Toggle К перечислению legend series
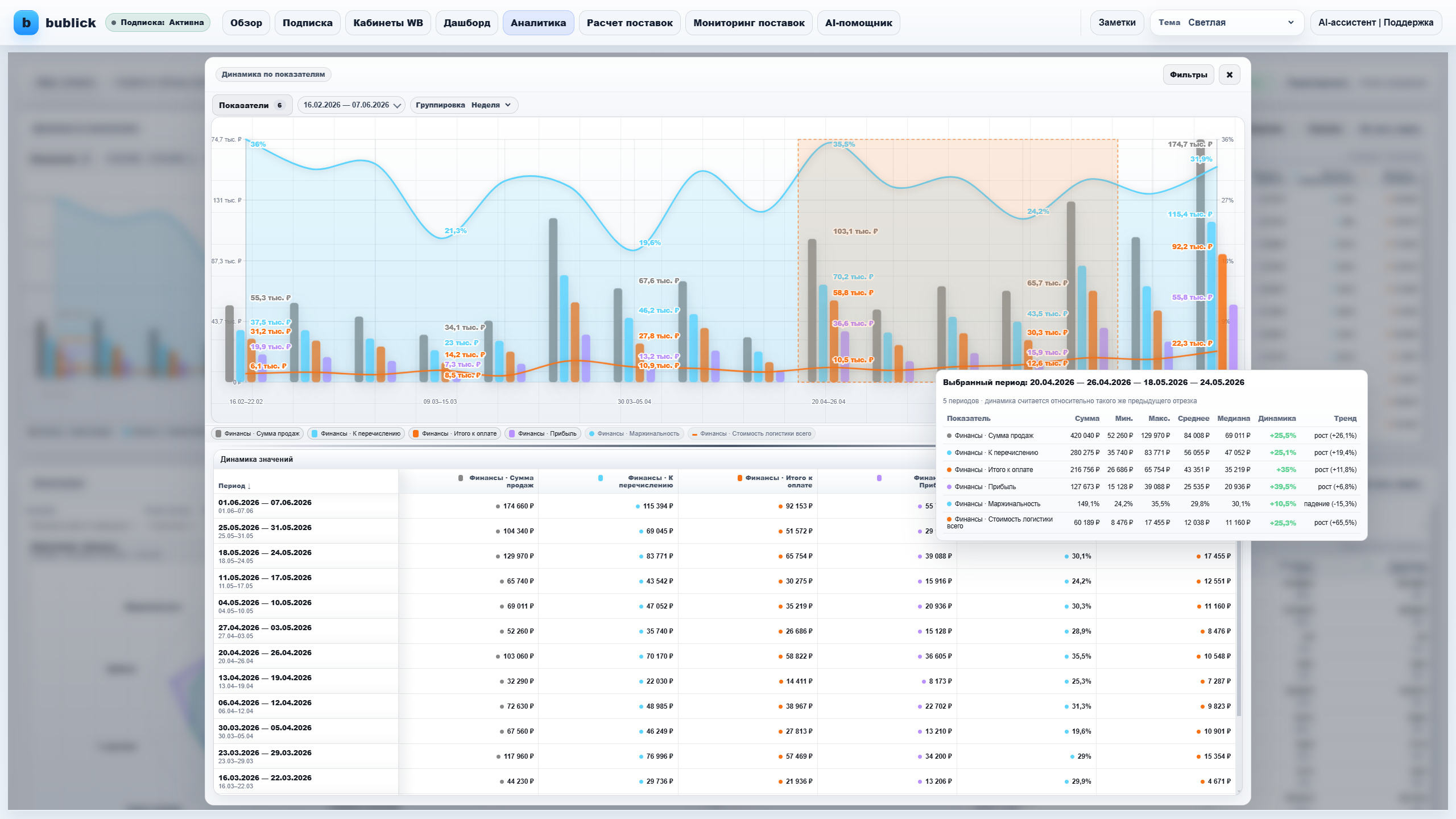 coord(356,433)
